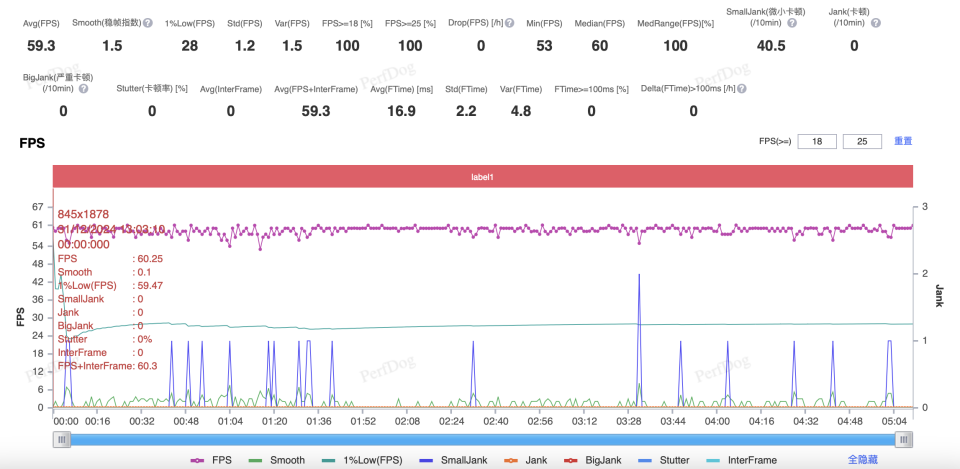Open help icon next to Smooth(稳帧指数)
Viewport: 960px width, 469px height.
148,23
